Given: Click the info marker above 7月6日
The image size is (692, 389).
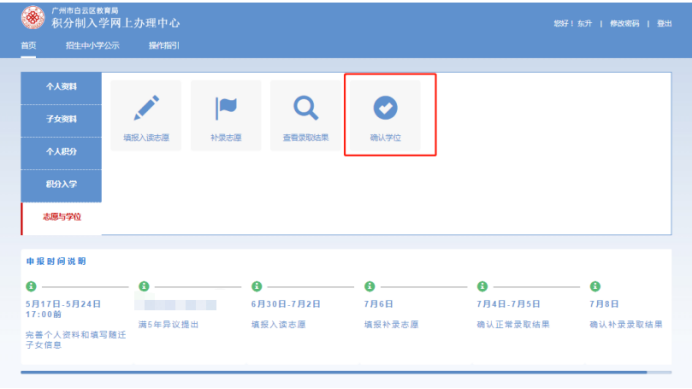Looking at the screenshot, I should [369, 286].
